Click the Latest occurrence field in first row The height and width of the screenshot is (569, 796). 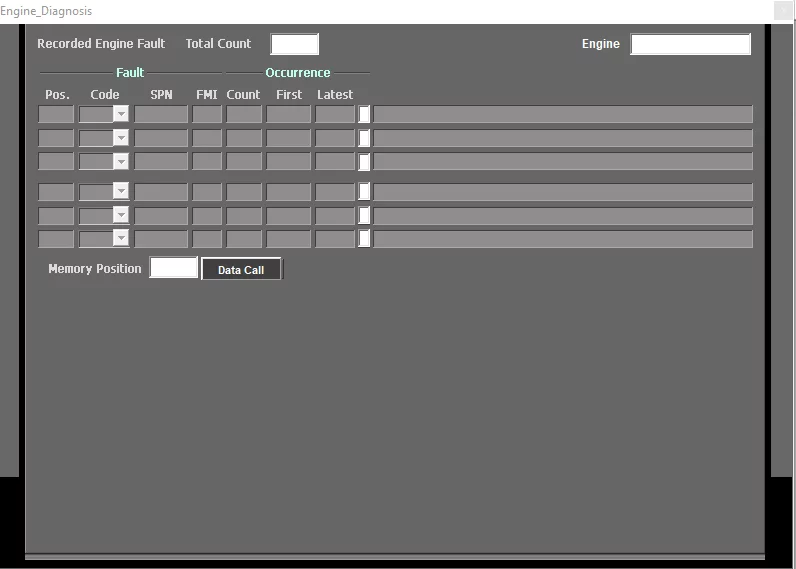(x=335, y=114)
